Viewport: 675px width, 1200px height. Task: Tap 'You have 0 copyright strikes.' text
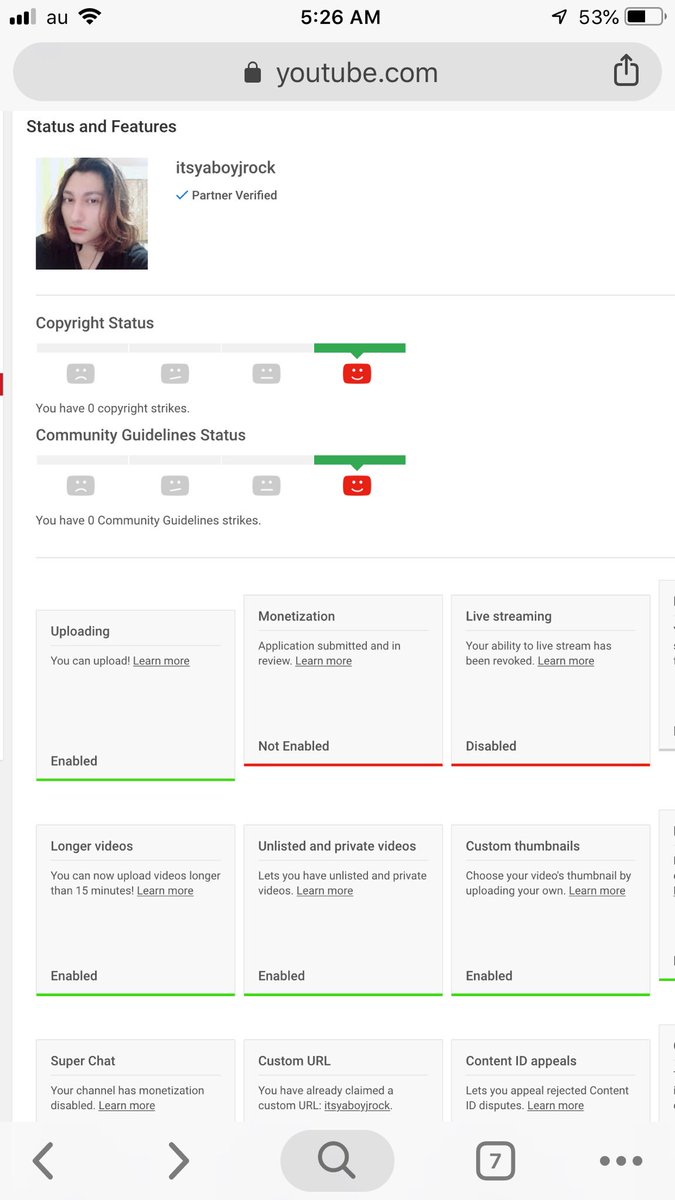112,408
